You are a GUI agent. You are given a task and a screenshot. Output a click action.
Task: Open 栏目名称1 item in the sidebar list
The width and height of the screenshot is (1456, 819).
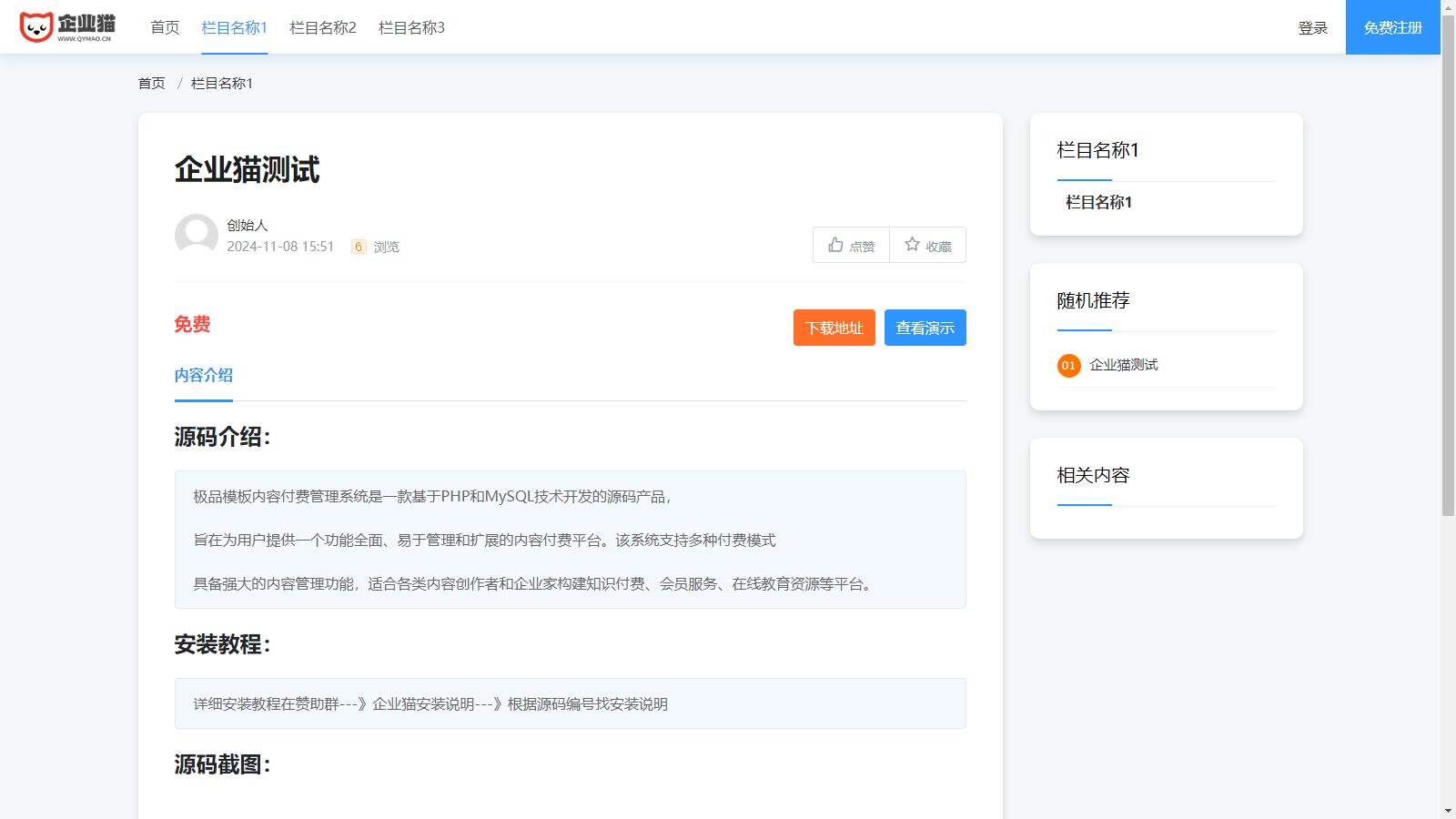click(x=1098, y=202)
